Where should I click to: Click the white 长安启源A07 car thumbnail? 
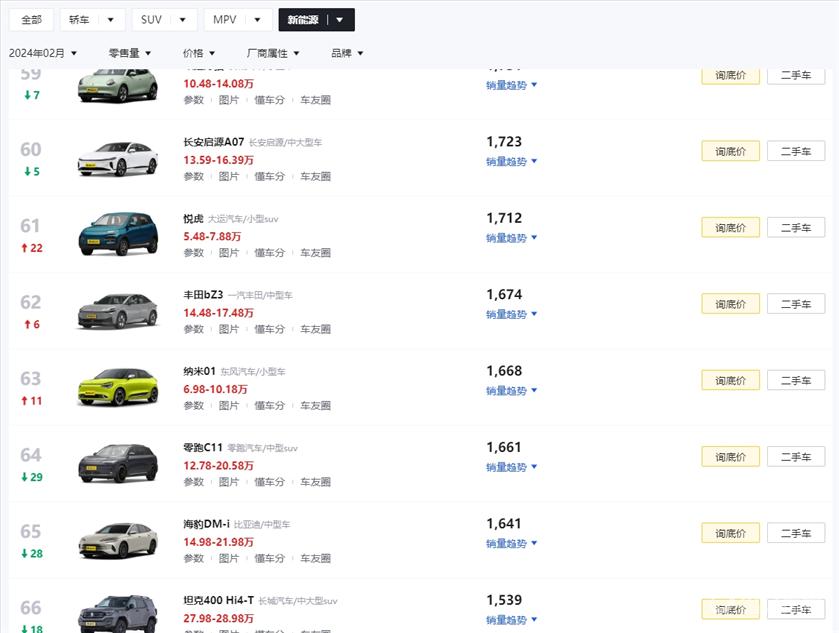click(x=118, y=158)
